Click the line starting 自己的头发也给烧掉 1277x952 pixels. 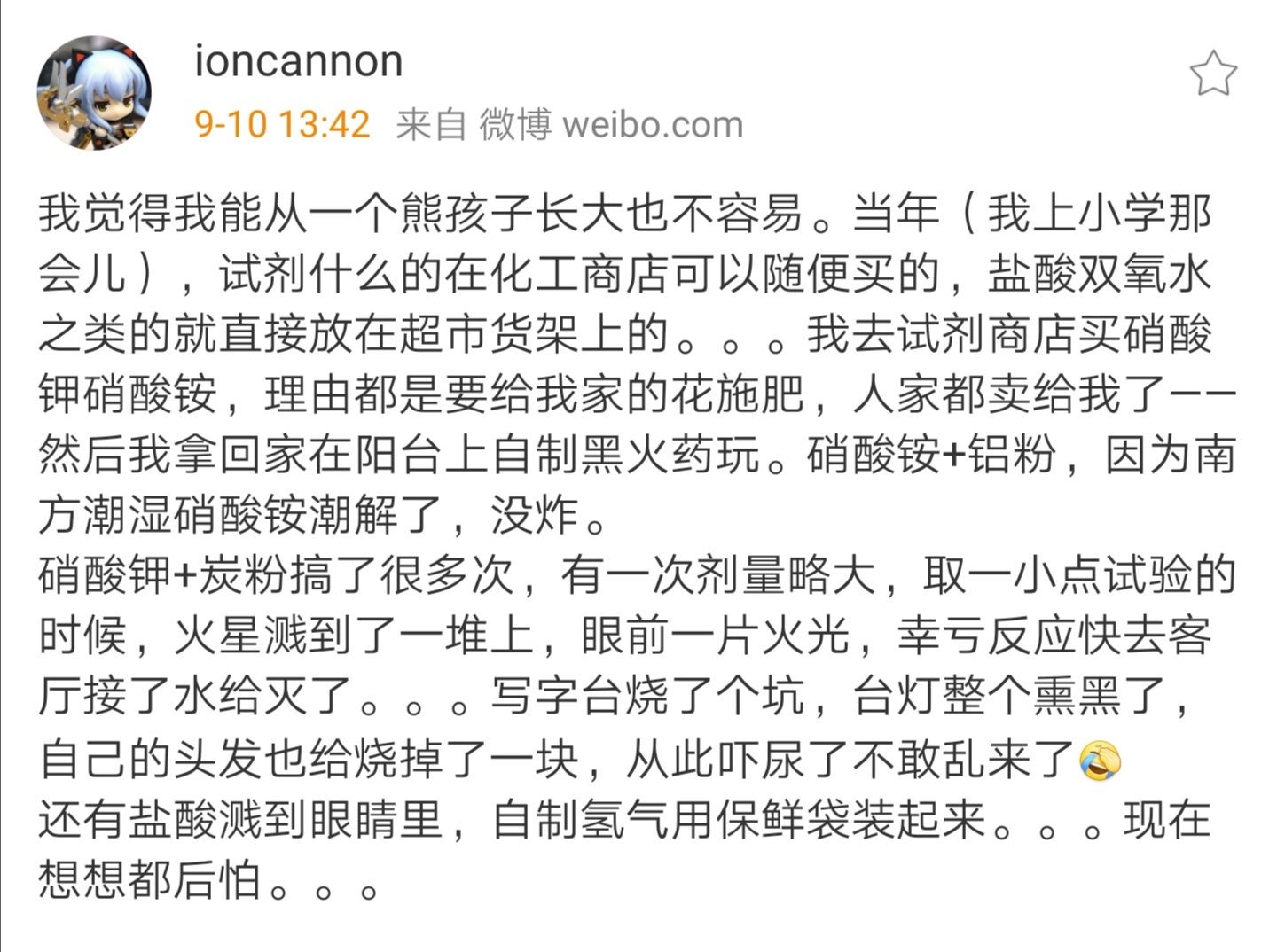pos(580,760)
